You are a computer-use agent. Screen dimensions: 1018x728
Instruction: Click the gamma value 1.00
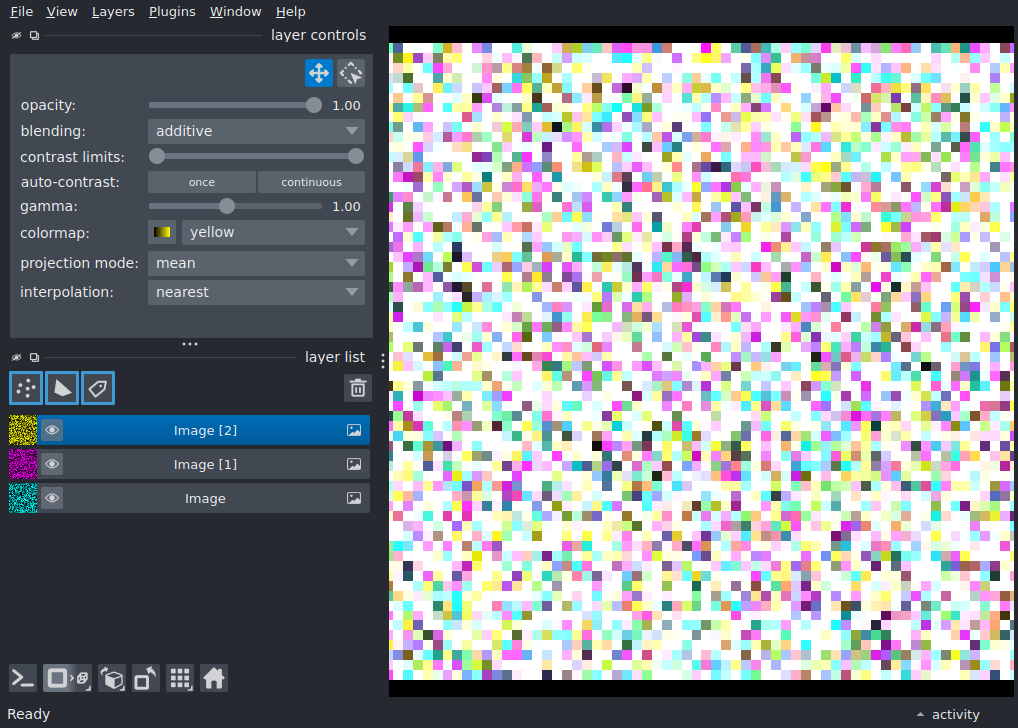(346, 207)
